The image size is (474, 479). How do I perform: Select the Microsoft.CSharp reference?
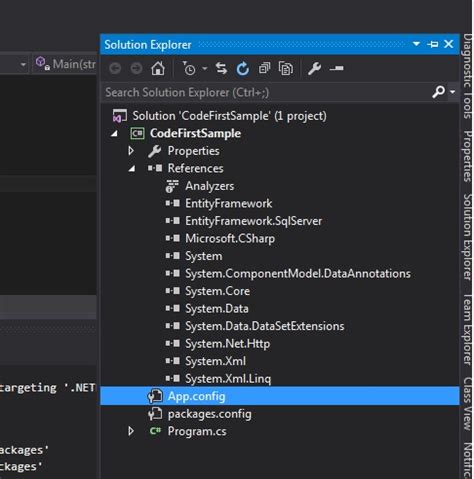(x=230, y=238)
